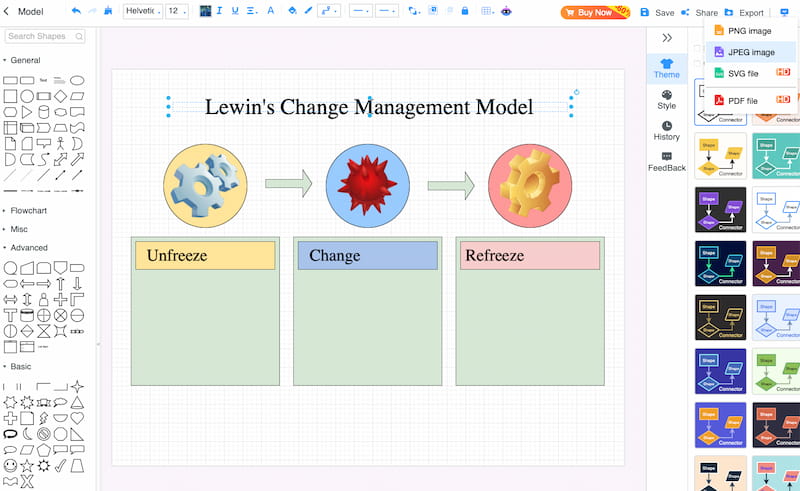Open the Theme tab
The image size is (800, 491).
pyautogui.click(x=667, y=68)
